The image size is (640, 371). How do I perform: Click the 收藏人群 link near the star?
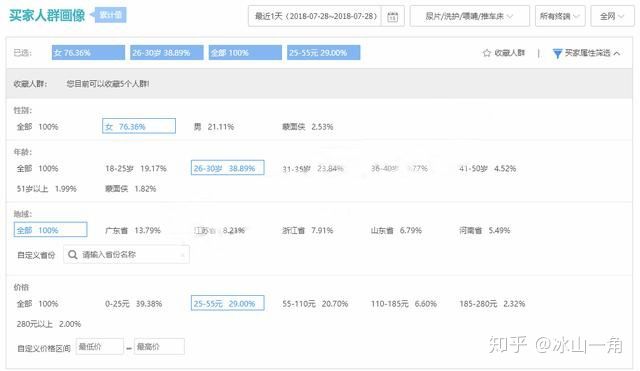(x=509, y=53)
